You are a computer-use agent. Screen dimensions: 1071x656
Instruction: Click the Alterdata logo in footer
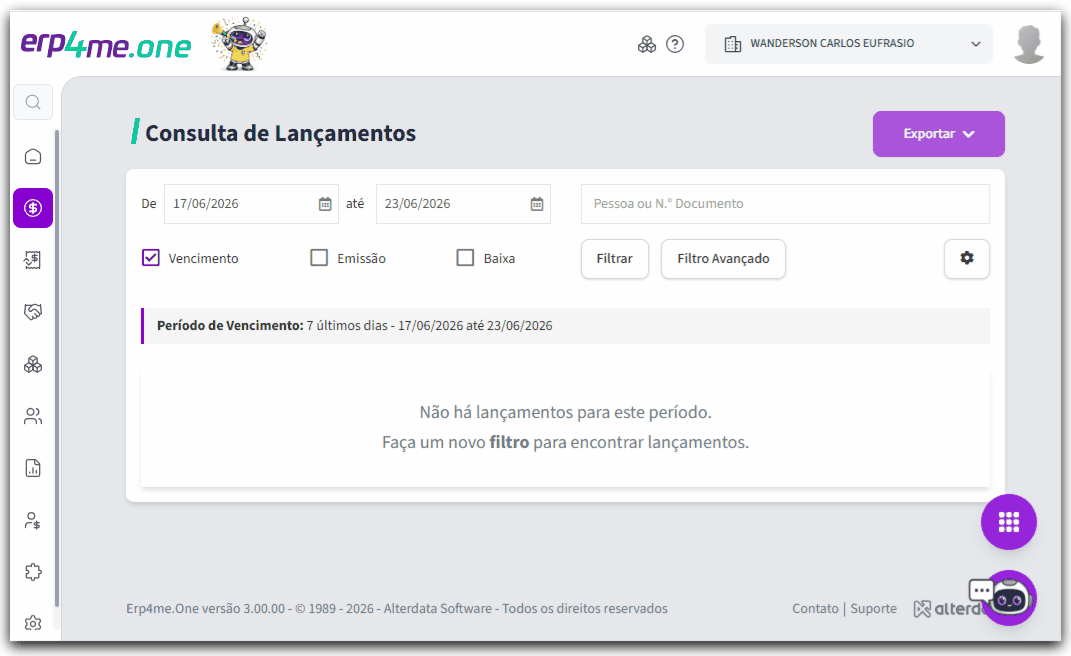[948, 608]
